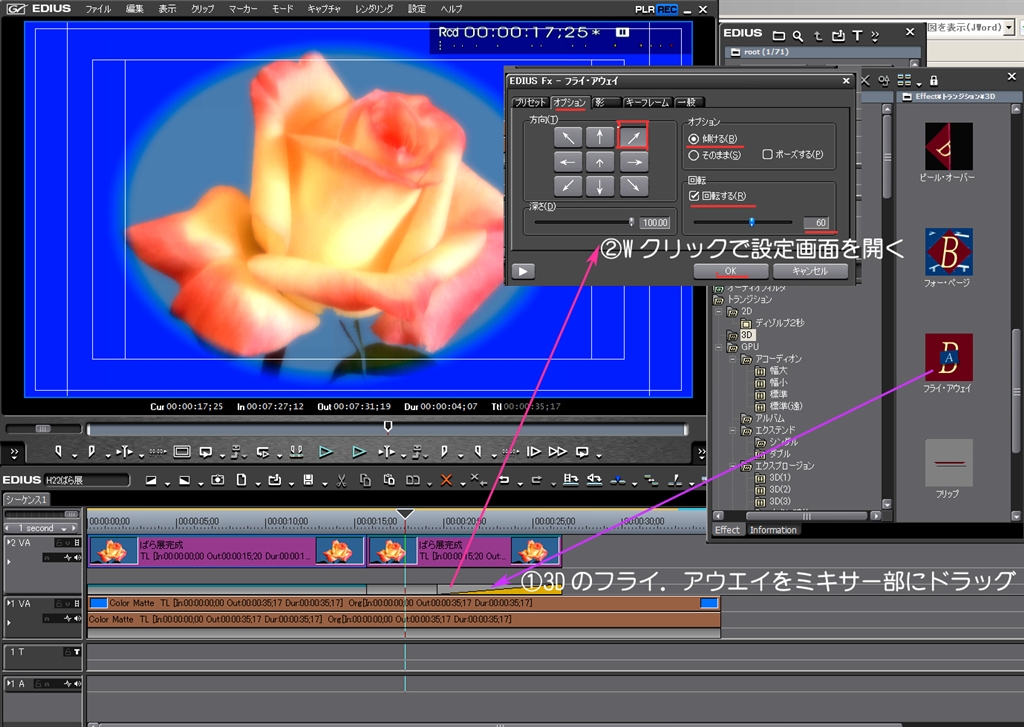Click the preview play button in Fx dialog
This screenshot has height=727, width=1024.
(522, 271)
